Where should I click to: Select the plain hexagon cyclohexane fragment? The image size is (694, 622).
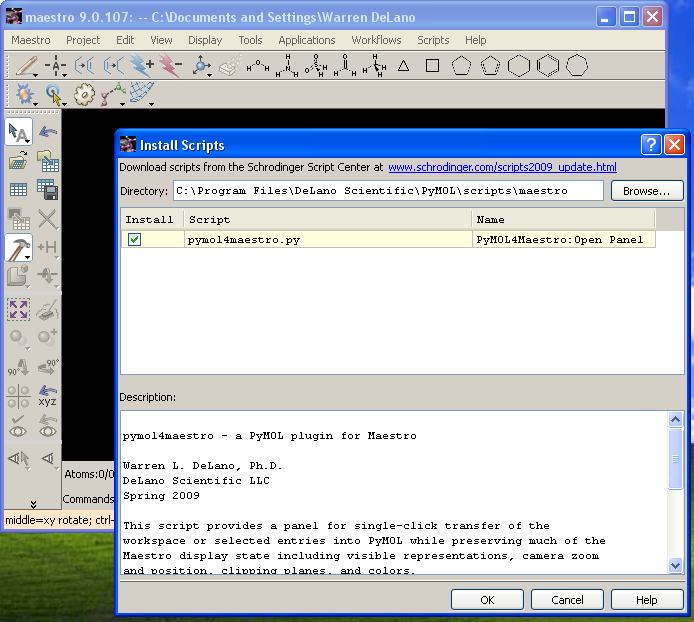(519, 66)
